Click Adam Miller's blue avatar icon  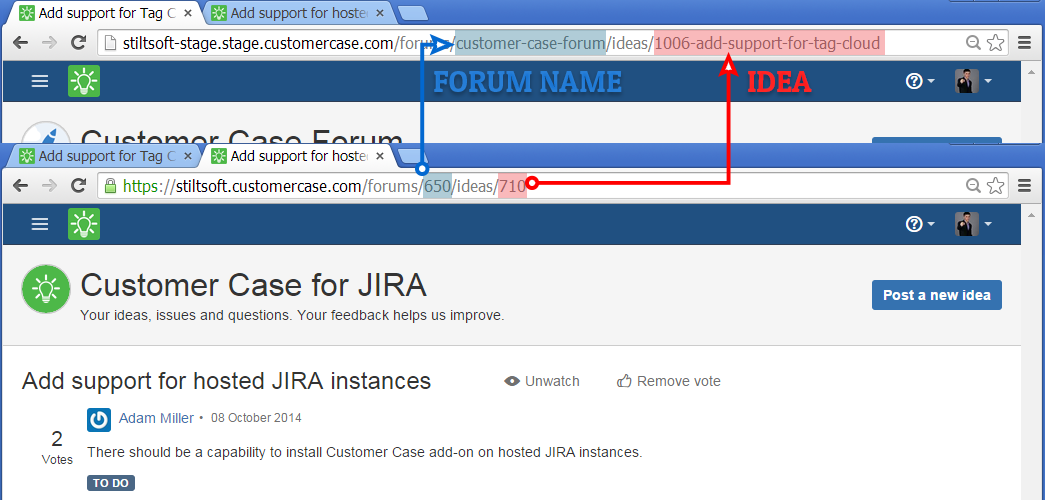99,420
